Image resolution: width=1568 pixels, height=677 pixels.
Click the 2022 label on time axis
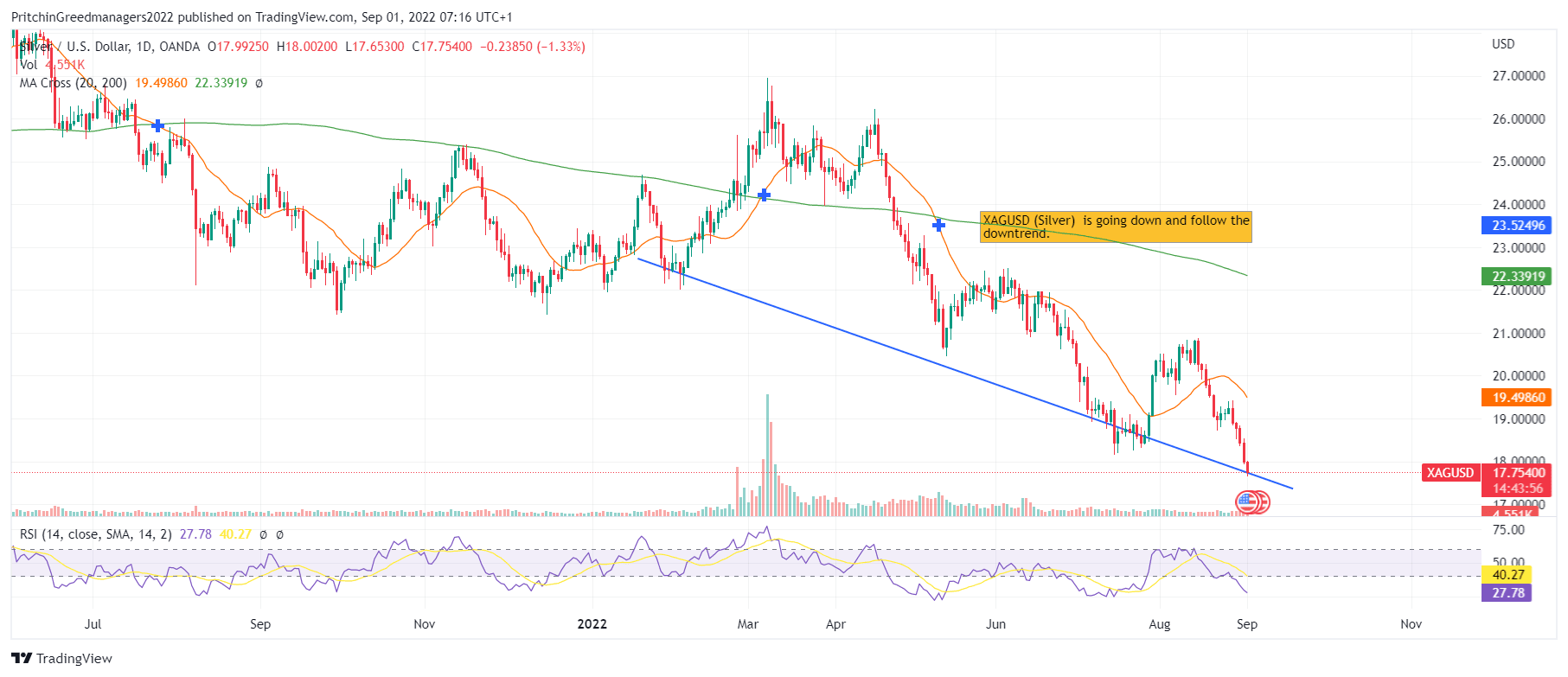point(592,624)
